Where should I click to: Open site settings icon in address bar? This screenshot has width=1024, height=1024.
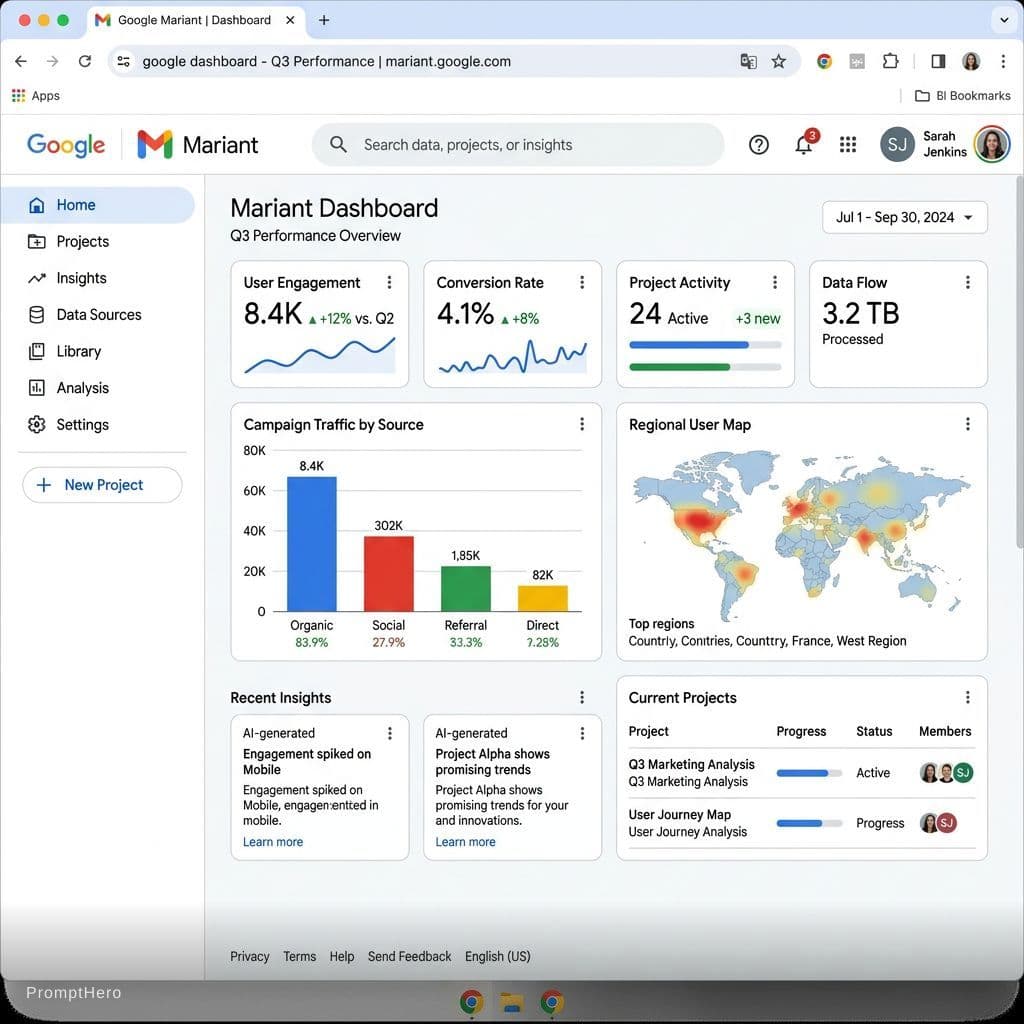[x=123, y=61]
